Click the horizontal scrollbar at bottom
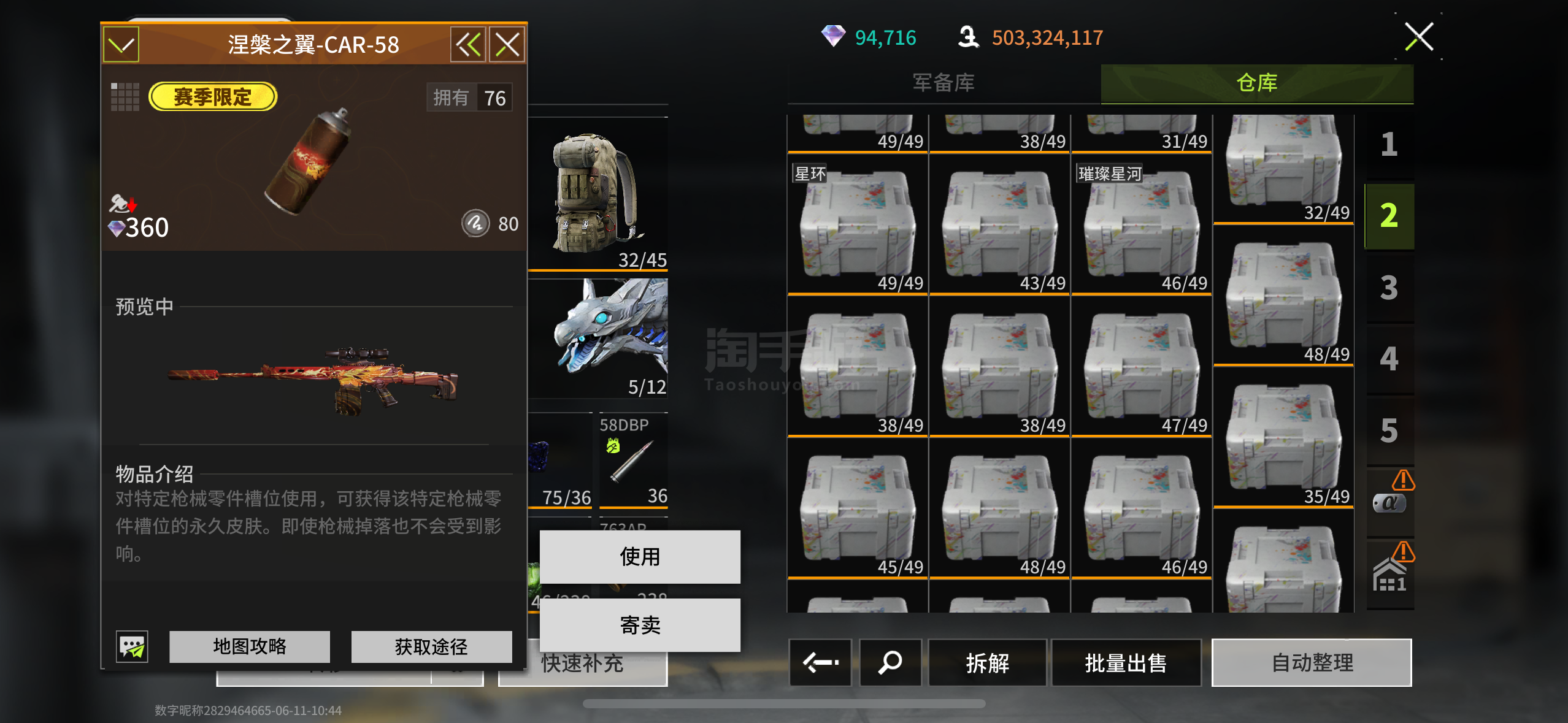The image size is (1568, 723). point(784,703)
